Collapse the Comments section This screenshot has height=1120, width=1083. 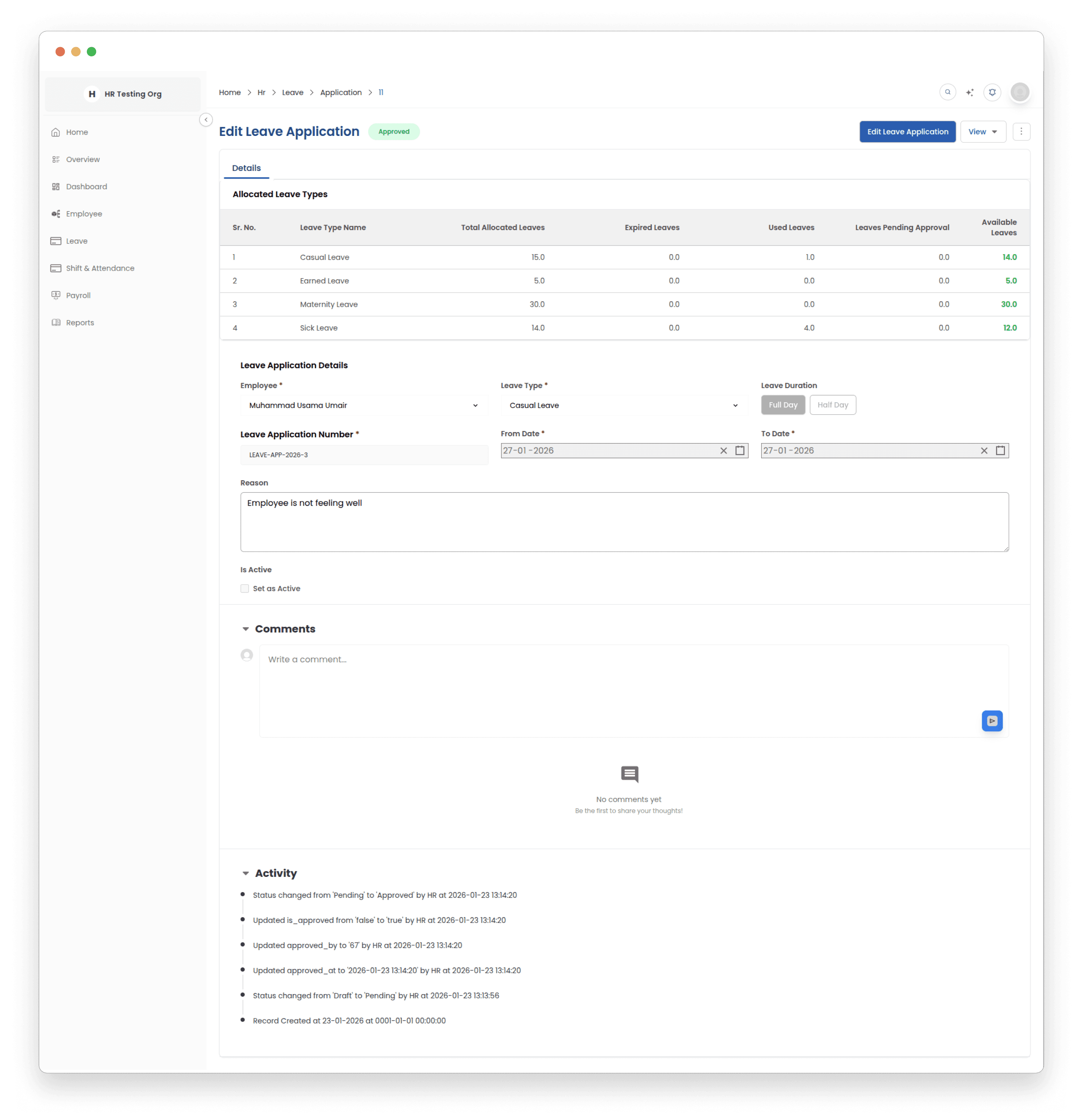click(246, 629)
